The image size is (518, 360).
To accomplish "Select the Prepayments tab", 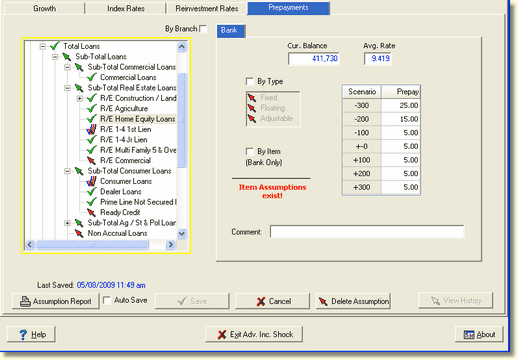I will click(x=288, y=8).
